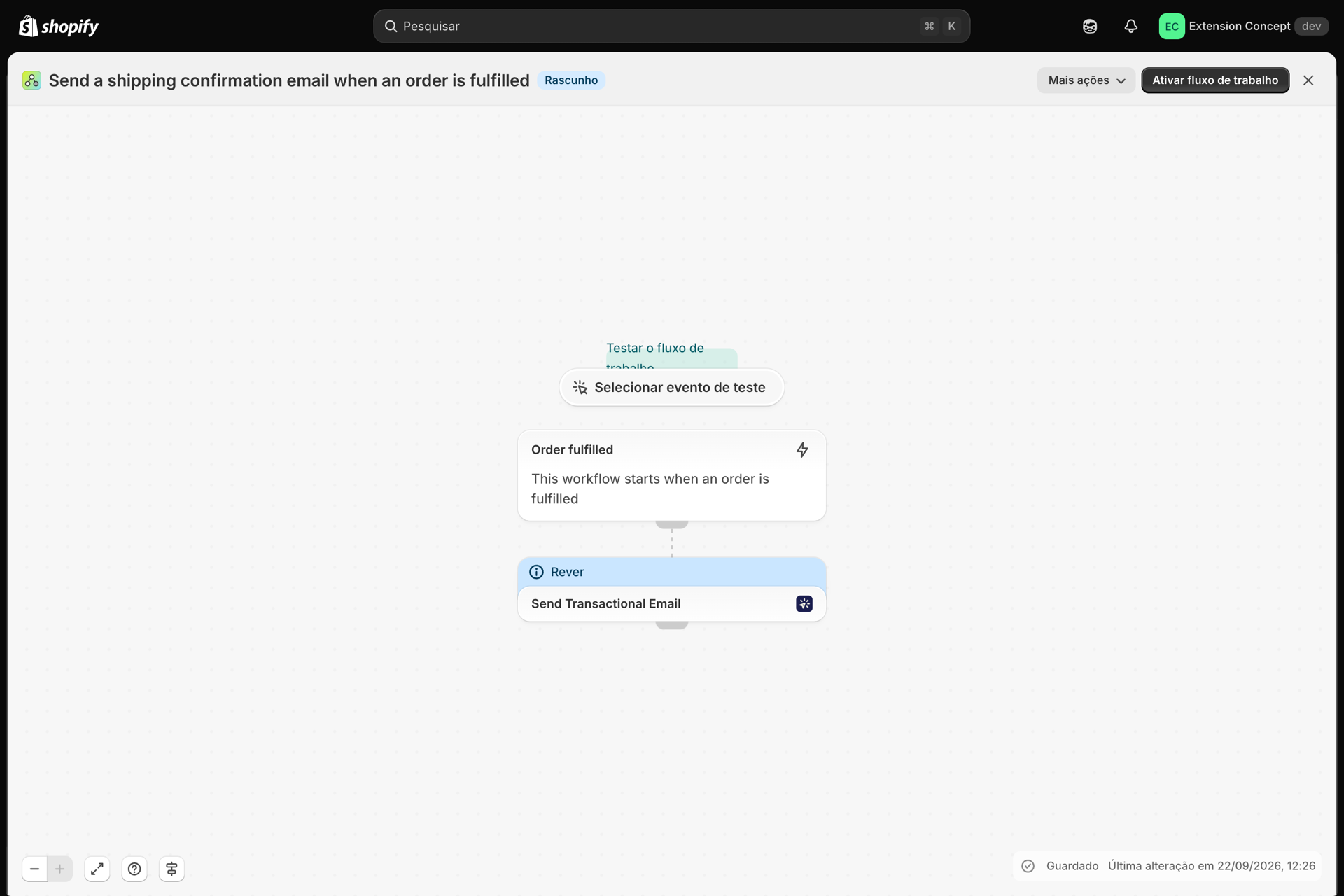The width and height of the screenshot is (1344, 896).
Task: Click the Rever info banner
Action: 671,572
